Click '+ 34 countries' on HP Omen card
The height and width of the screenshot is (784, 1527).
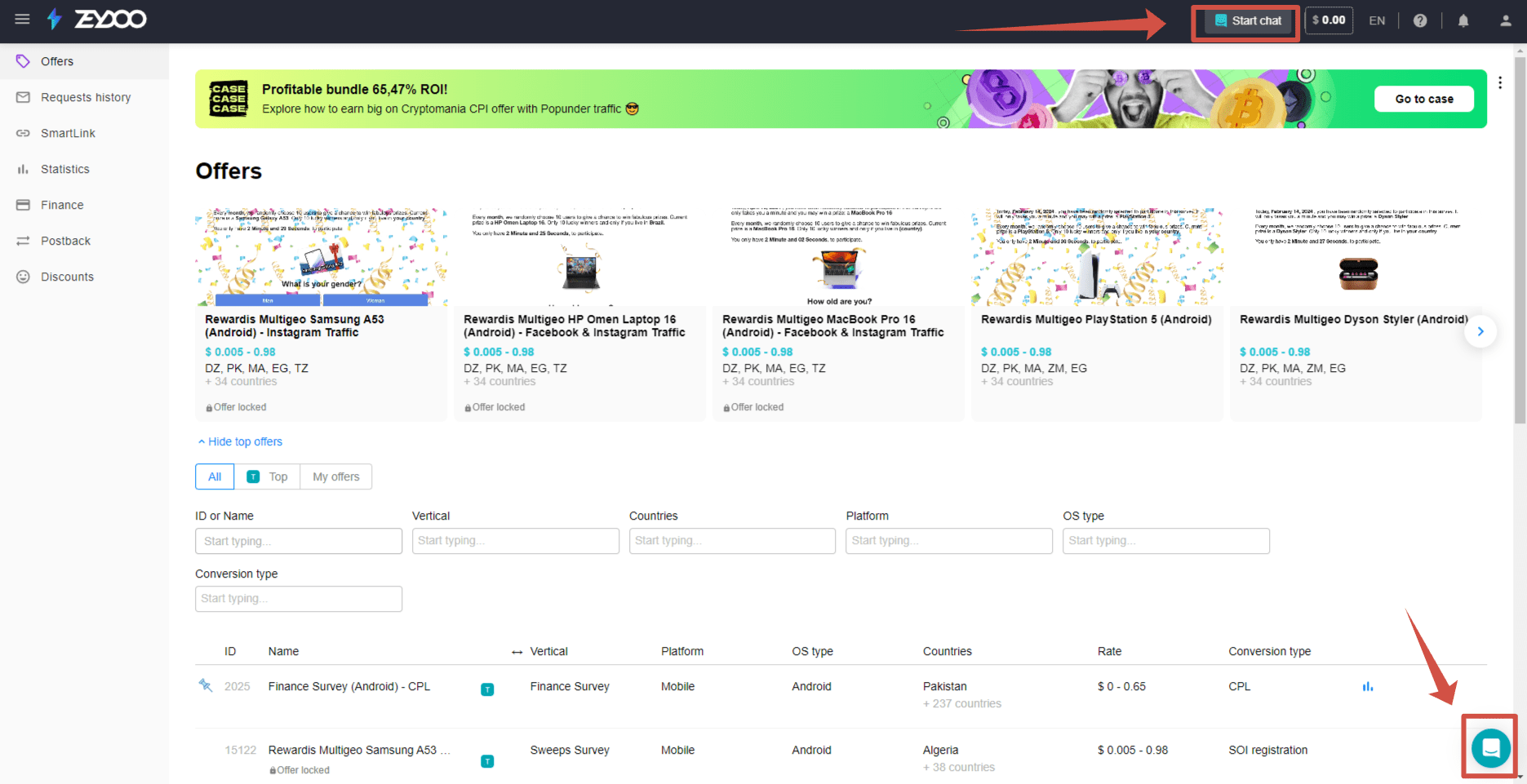point(499,381)
